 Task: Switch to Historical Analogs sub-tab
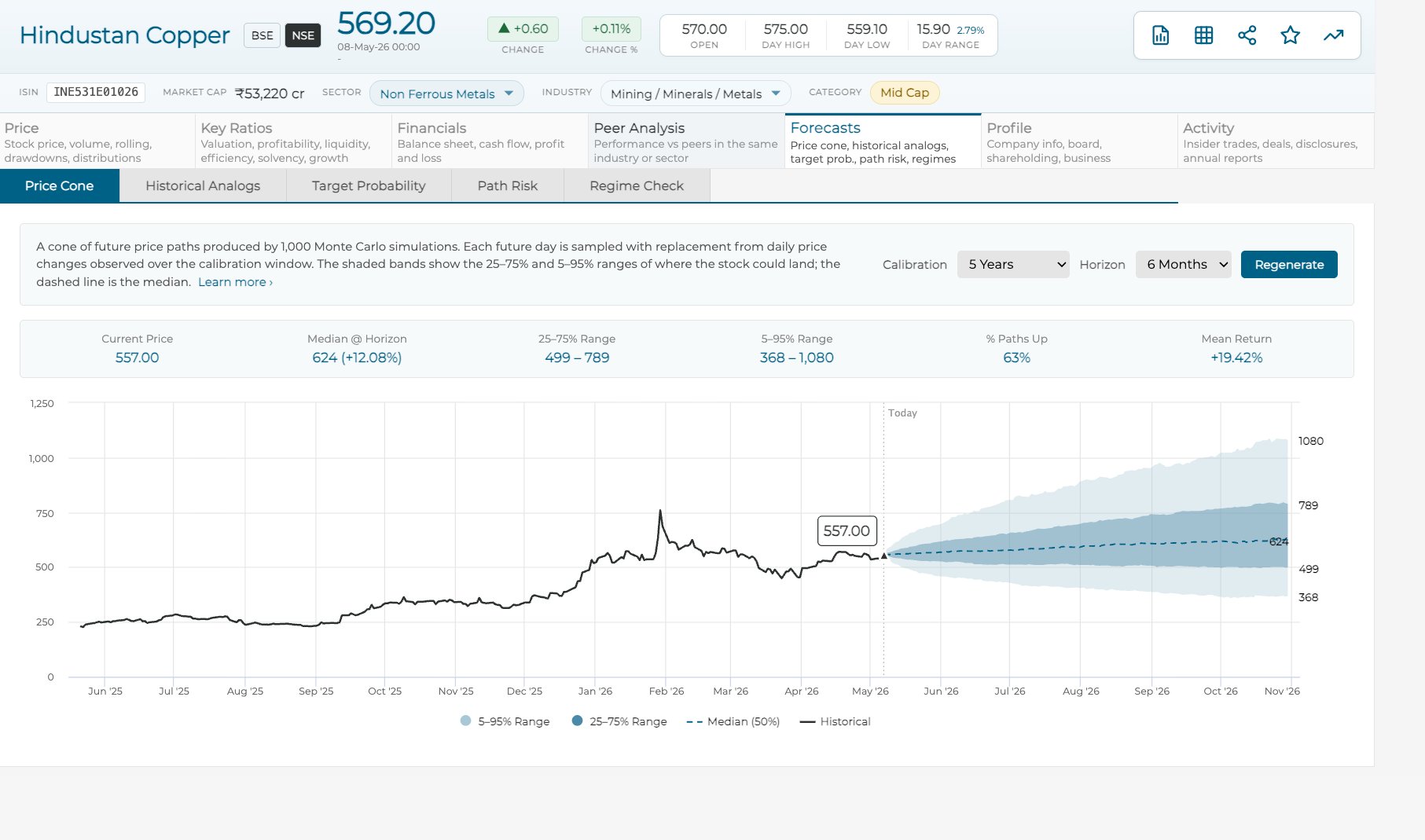pyautogui.click(x=203, y=186)
